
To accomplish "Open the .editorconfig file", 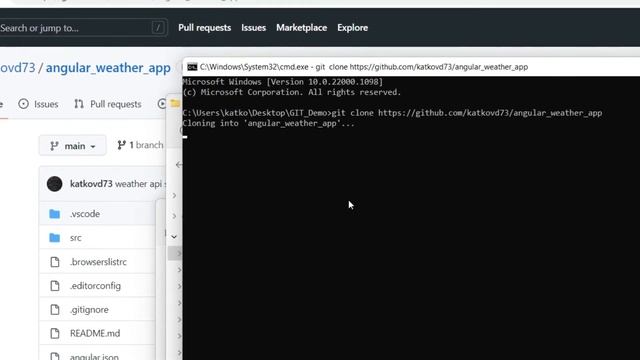I will 95,286.
